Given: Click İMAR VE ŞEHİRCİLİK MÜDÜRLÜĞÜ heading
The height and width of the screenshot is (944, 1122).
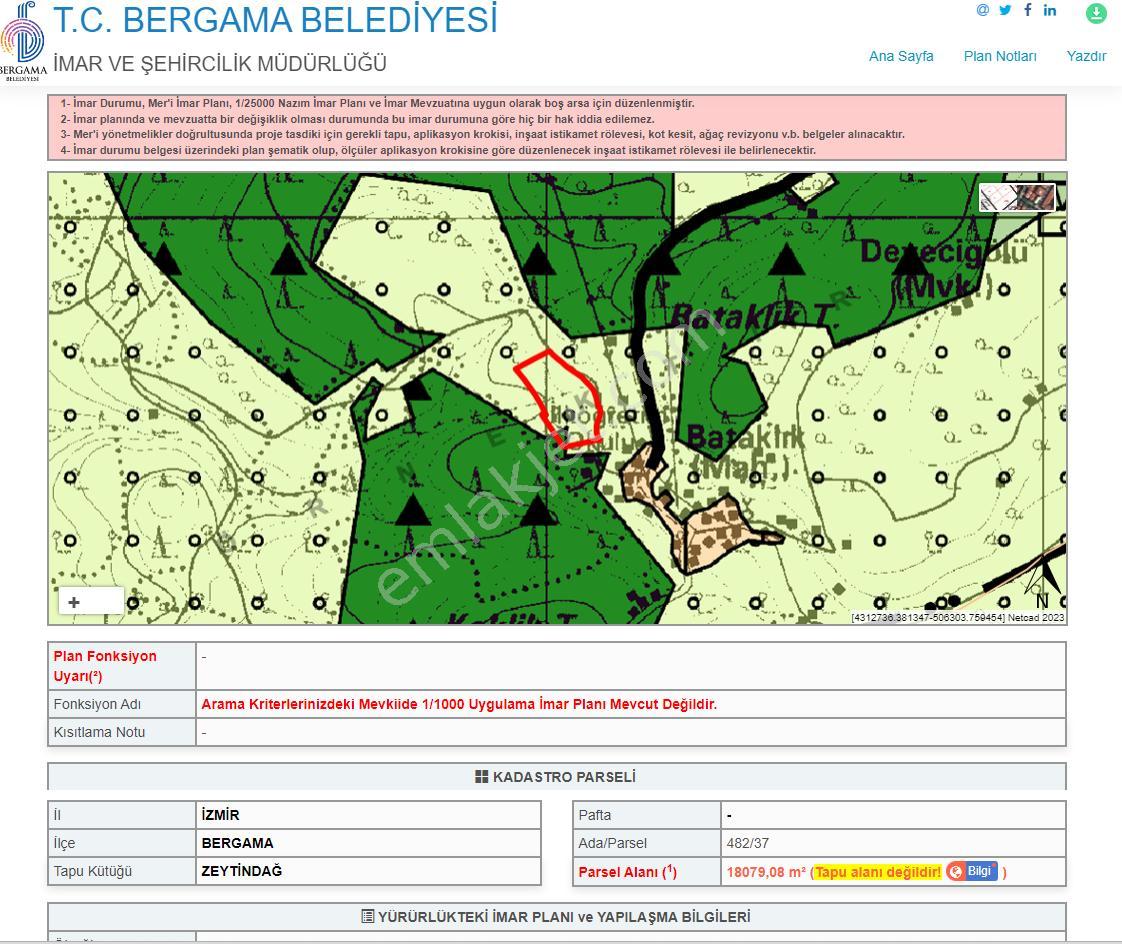Looking at the screenshot, I should click(220, 64).
